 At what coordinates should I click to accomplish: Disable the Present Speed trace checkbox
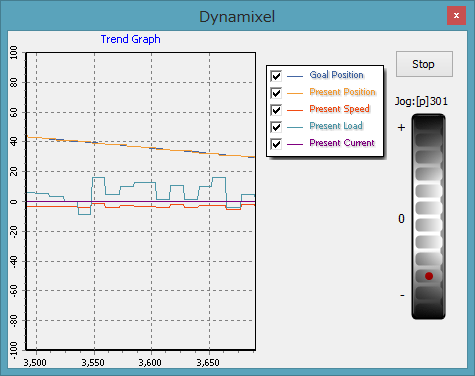276,110
